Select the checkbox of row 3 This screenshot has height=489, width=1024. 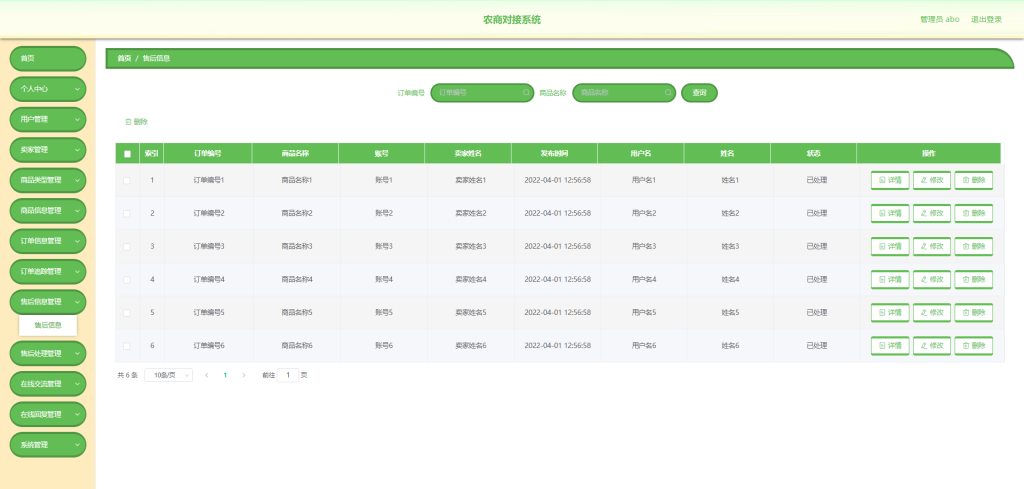point(127,247)
